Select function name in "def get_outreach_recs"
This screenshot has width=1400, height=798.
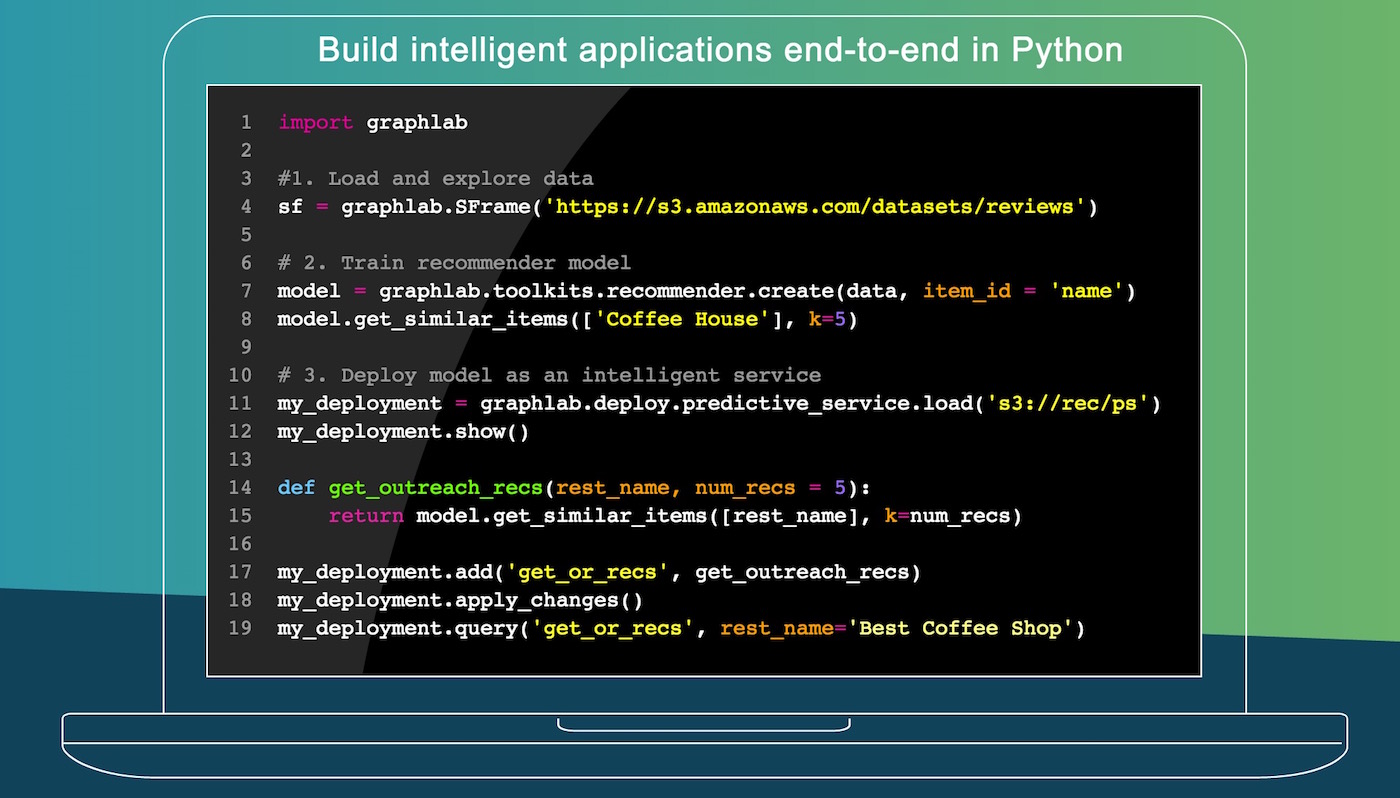(436, 488)
